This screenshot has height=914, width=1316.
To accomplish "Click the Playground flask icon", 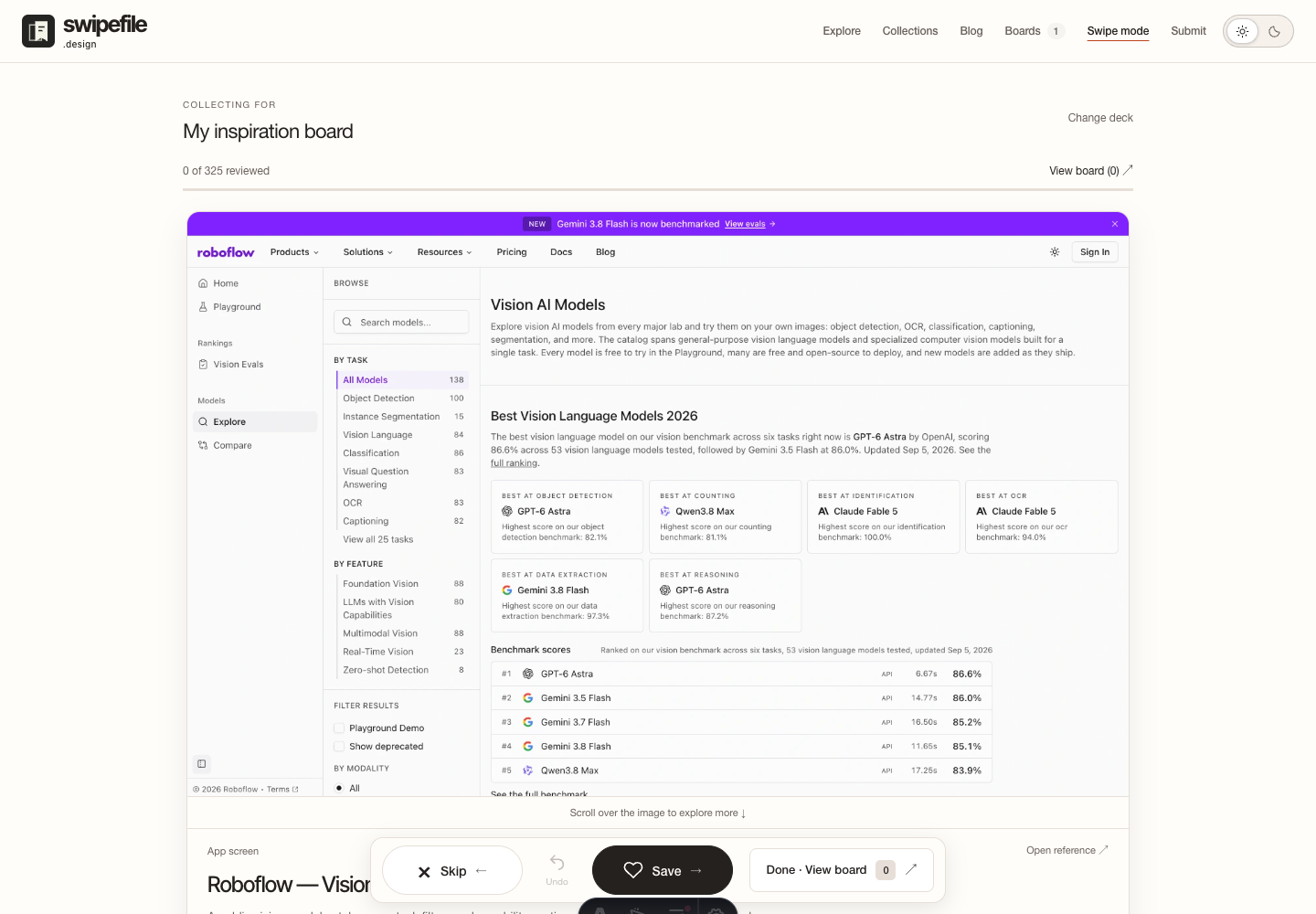I will pos(203,307).
